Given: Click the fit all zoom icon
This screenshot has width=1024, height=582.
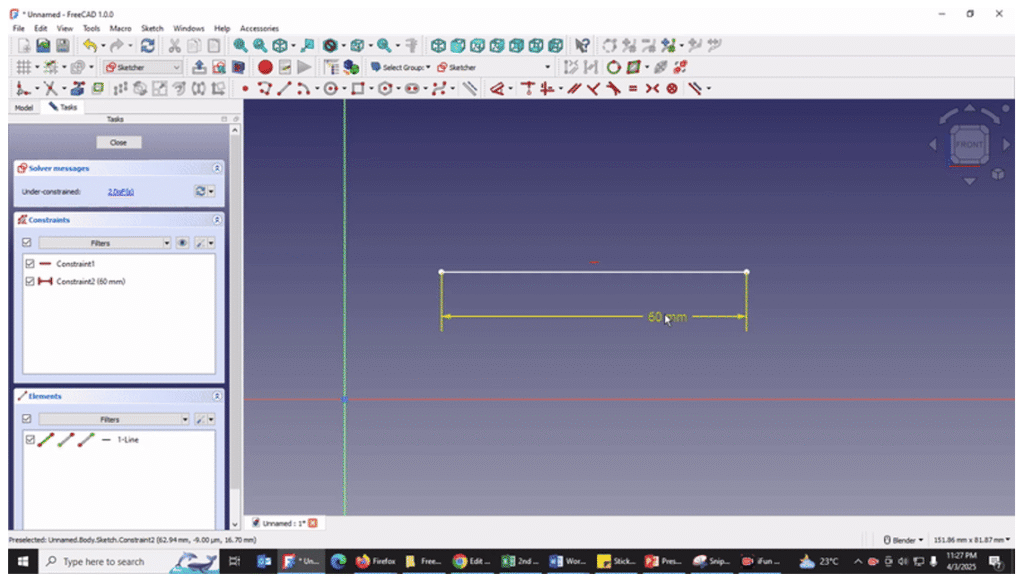Looking at the screenshot, I should (239, 45).
